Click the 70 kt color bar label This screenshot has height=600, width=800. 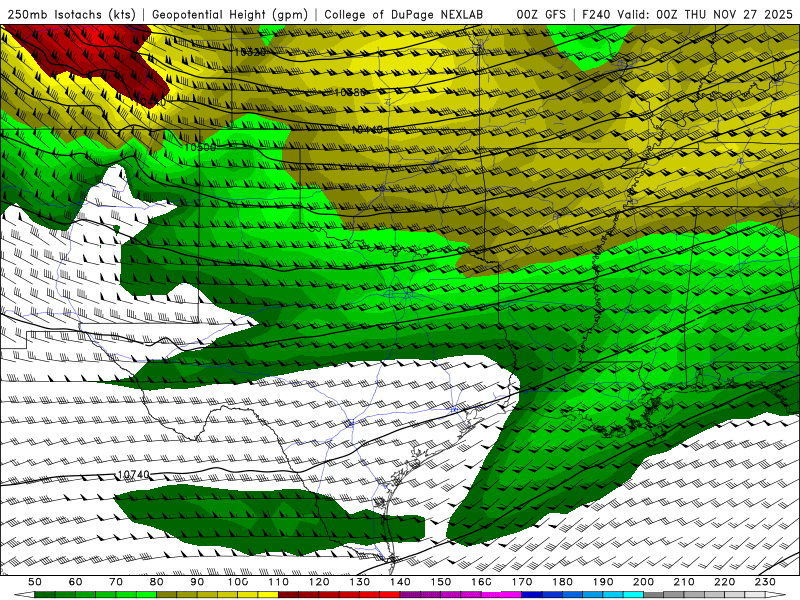tap(116, 582)
